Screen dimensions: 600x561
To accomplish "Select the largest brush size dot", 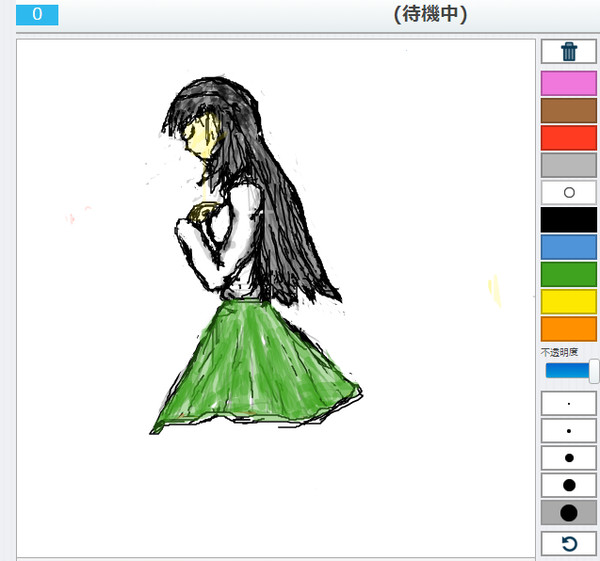I will pos(569,513).
